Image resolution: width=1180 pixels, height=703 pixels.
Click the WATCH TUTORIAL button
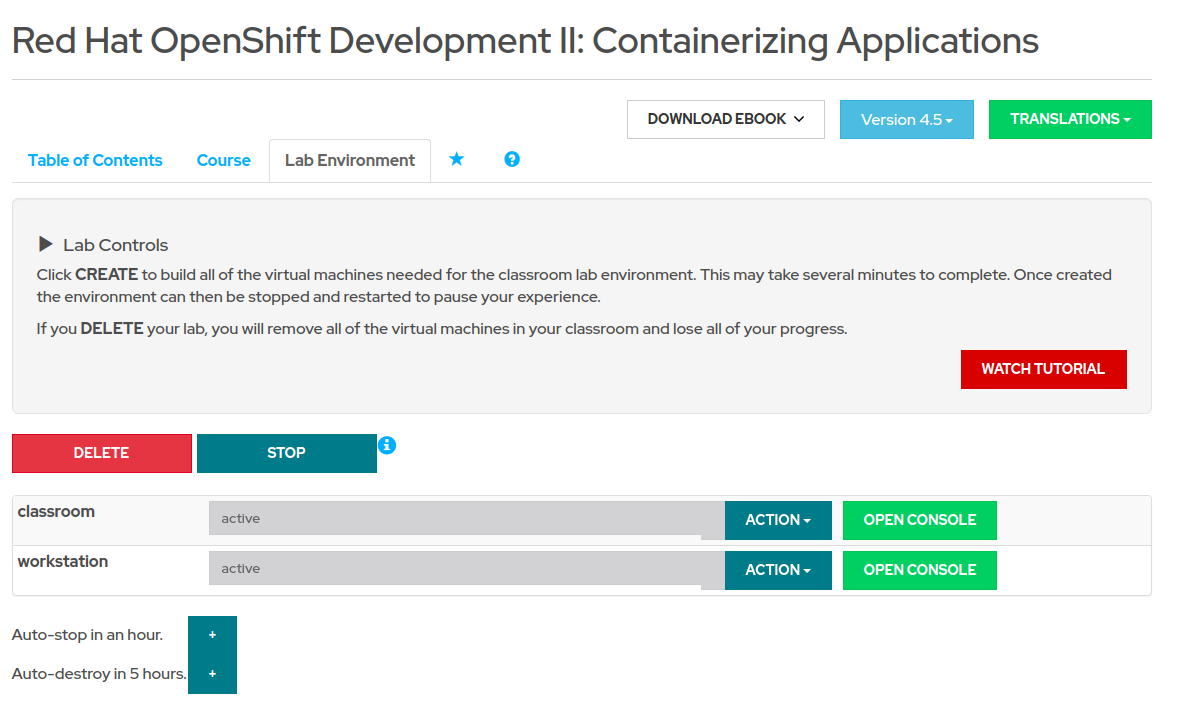pyautogui.click(x=1042, y=369)
